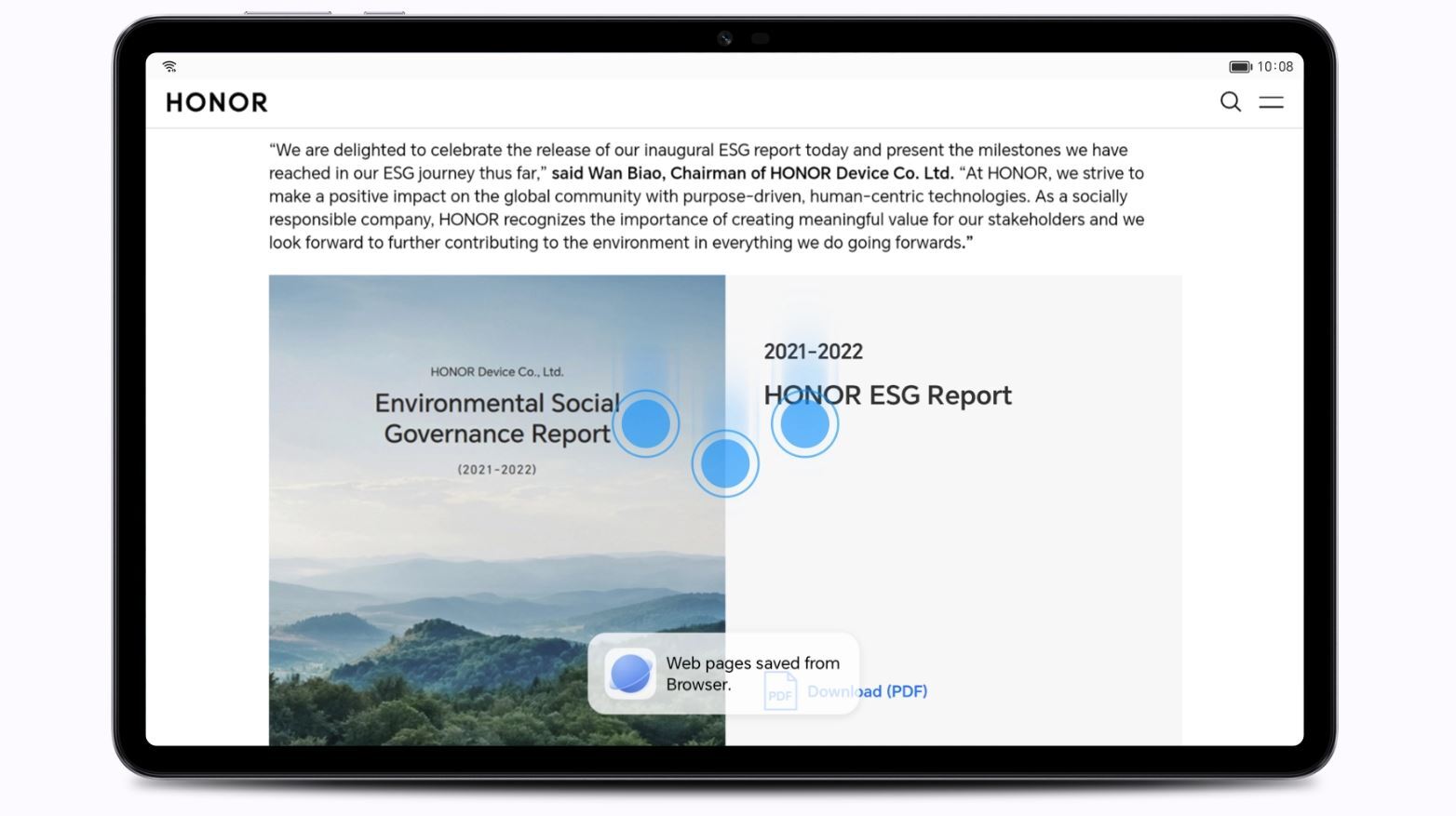This screenshot has height=816, width=1456.
Task: Click the '2021-2022' label above the report heading
Action: click(x=813, y=352)
